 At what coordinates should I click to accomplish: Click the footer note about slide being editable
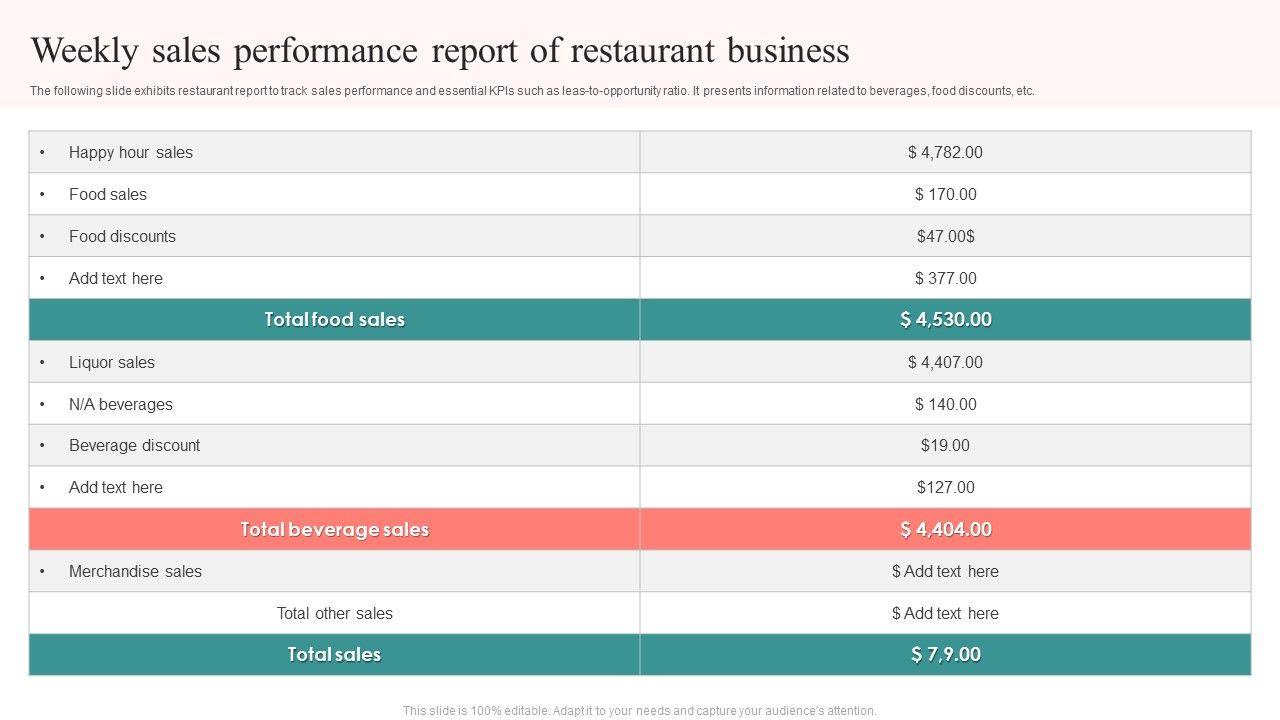pyautogui.click(x=640, y=711)
